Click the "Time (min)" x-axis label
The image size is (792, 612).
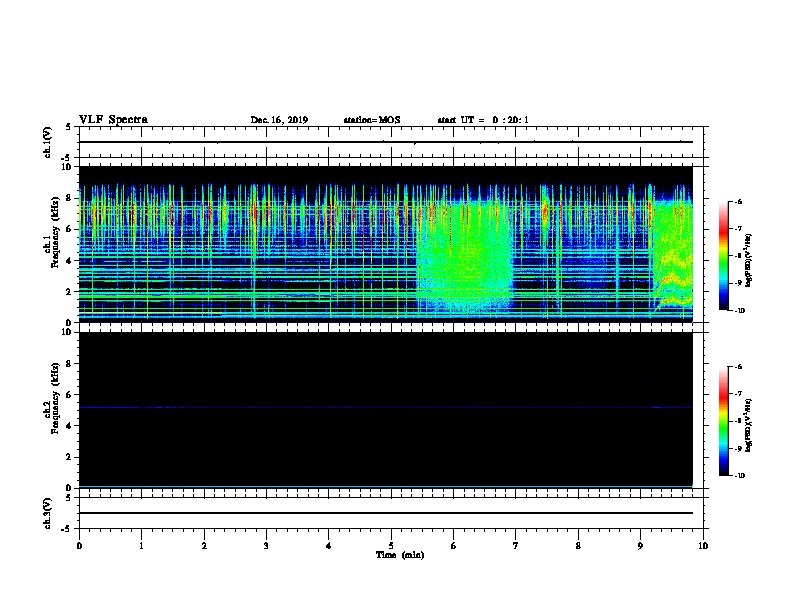pyautogui.click(x=400, y=555)
